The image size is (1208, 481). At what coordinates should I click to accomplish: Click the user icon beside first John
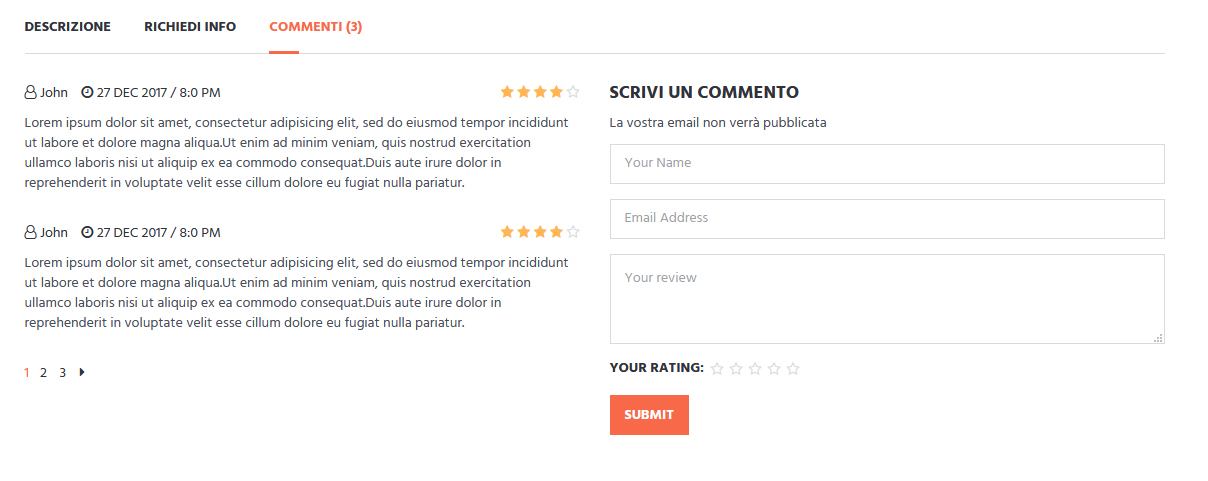30,93
